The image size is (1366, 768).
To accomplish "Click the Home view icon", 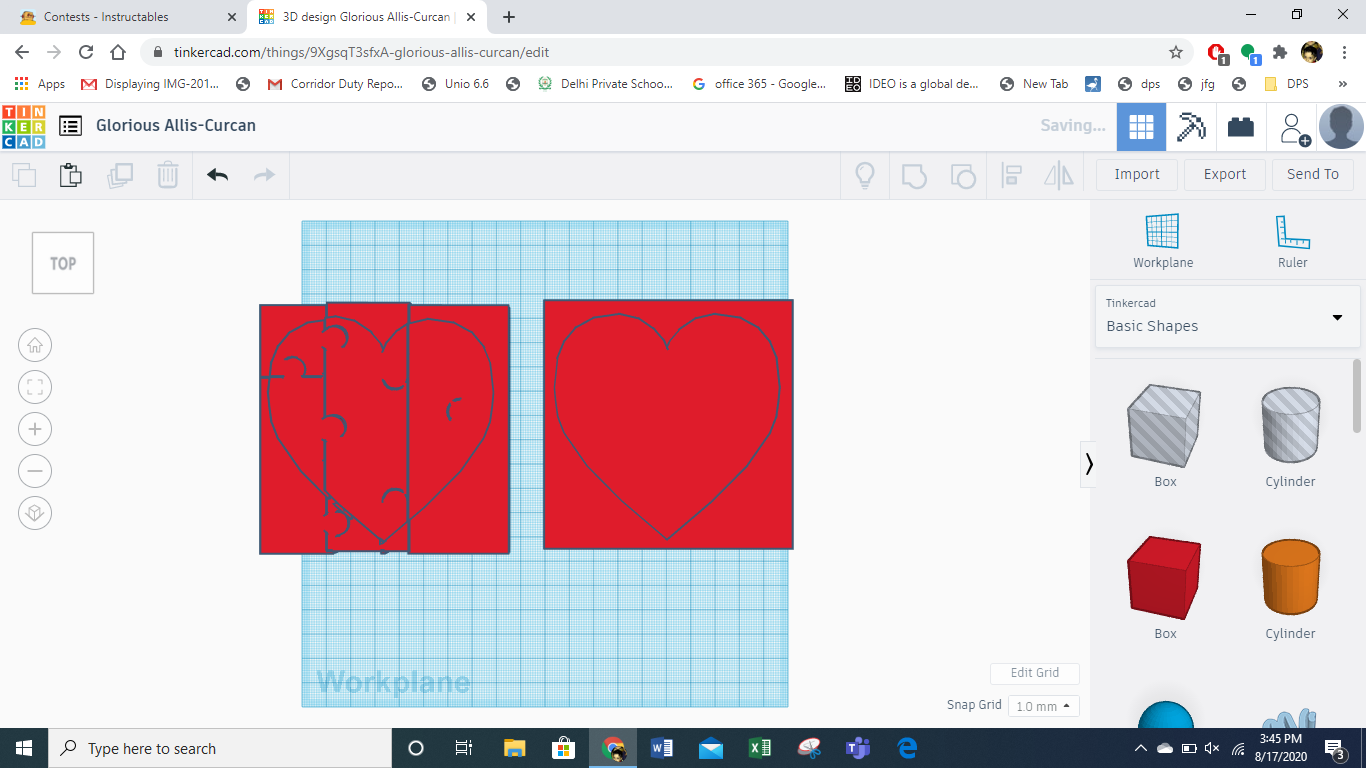I will point(35,345).
